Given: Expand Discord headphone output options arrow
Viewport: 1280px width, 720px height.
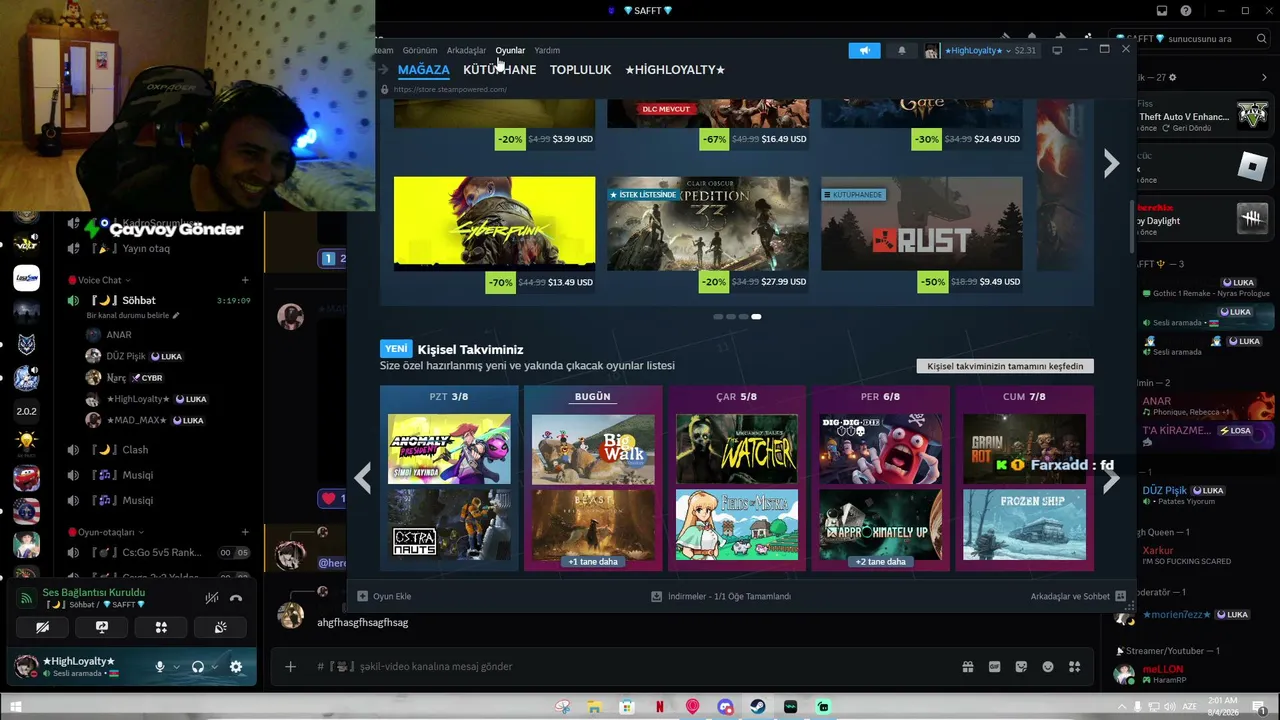Looking at the screenshot, I should pos(214,666).
